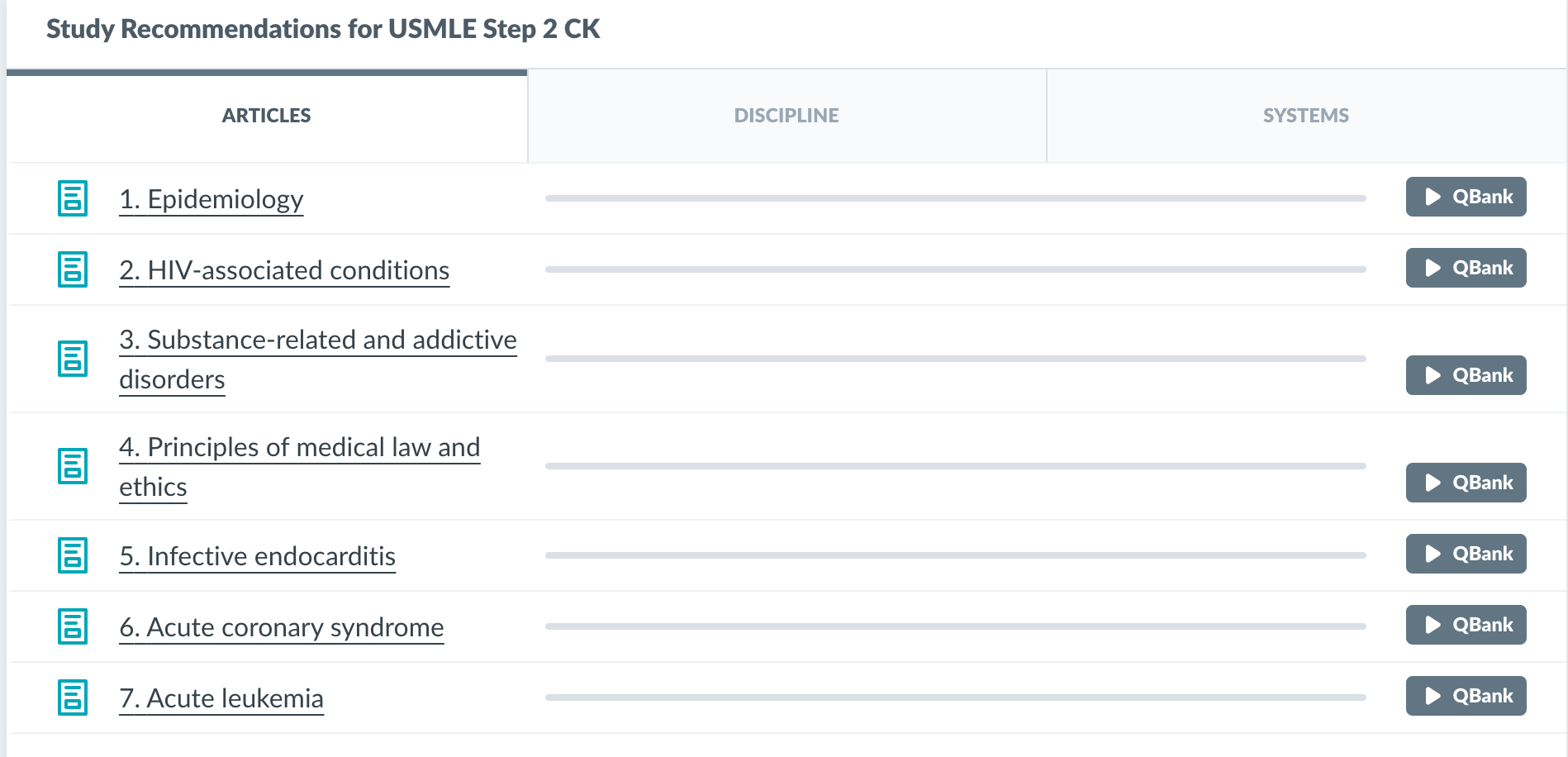Launch QBank for HIV-associated conditions
The width and height of the screenshot is (1568, 757).
[x=1466, y=268]
